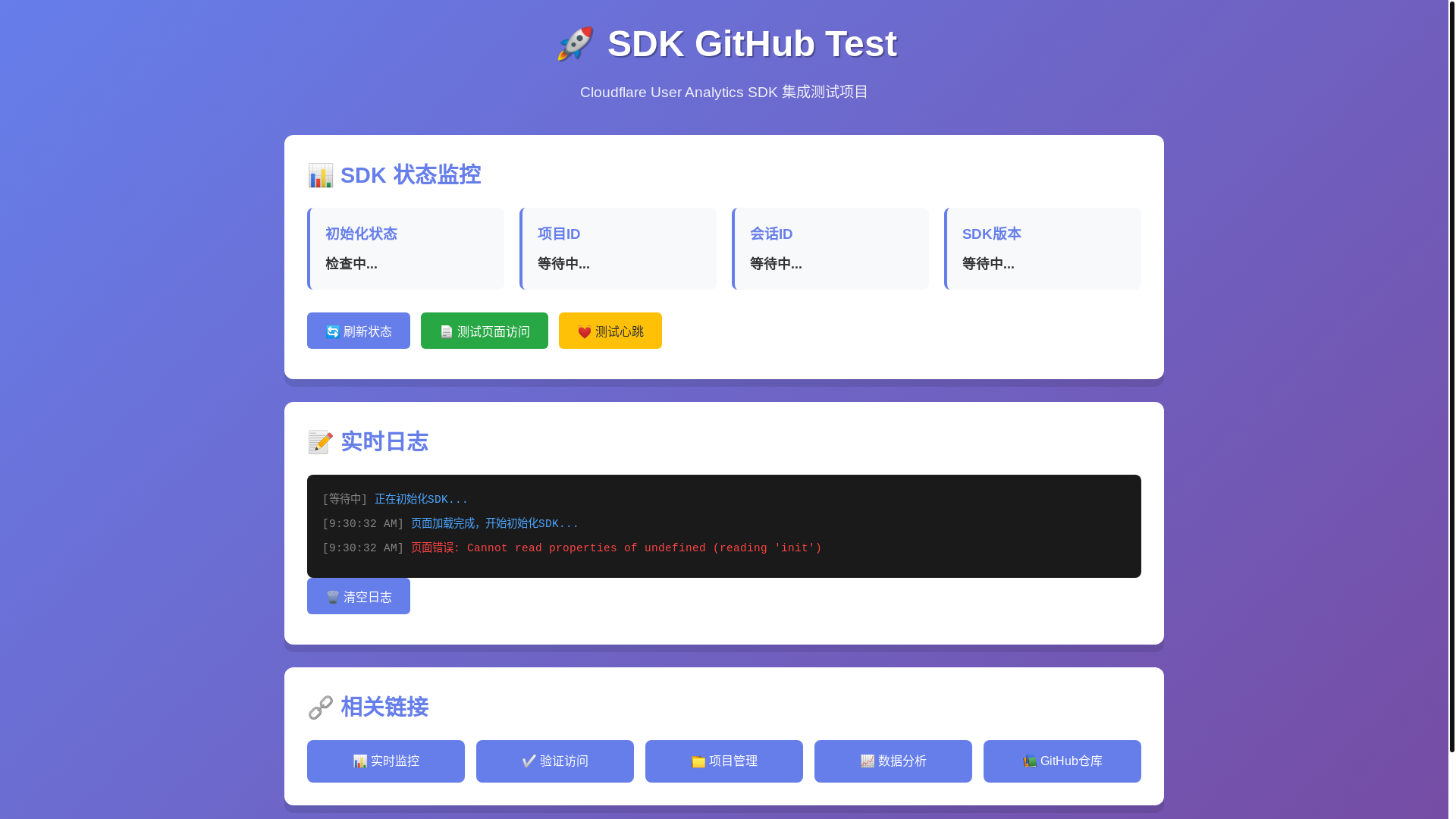
Task: Click the rocket icon in the title
Action: [575, 44]
